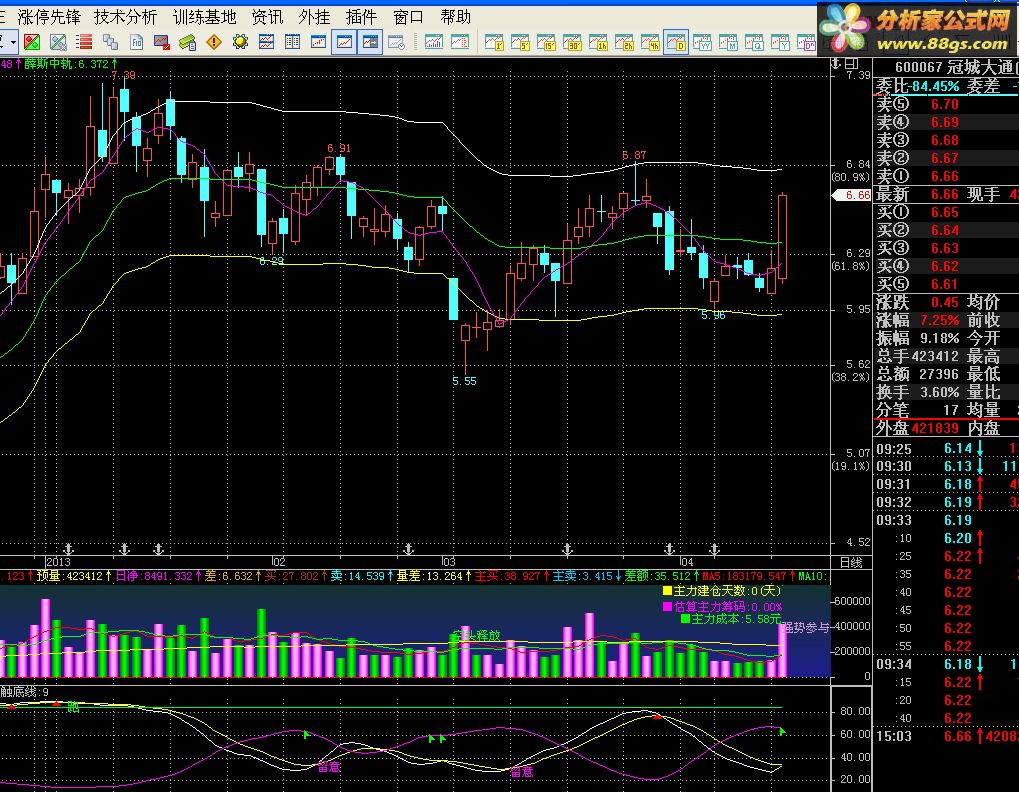Click the 换手 3.60% turnover value

click(939, 392)
